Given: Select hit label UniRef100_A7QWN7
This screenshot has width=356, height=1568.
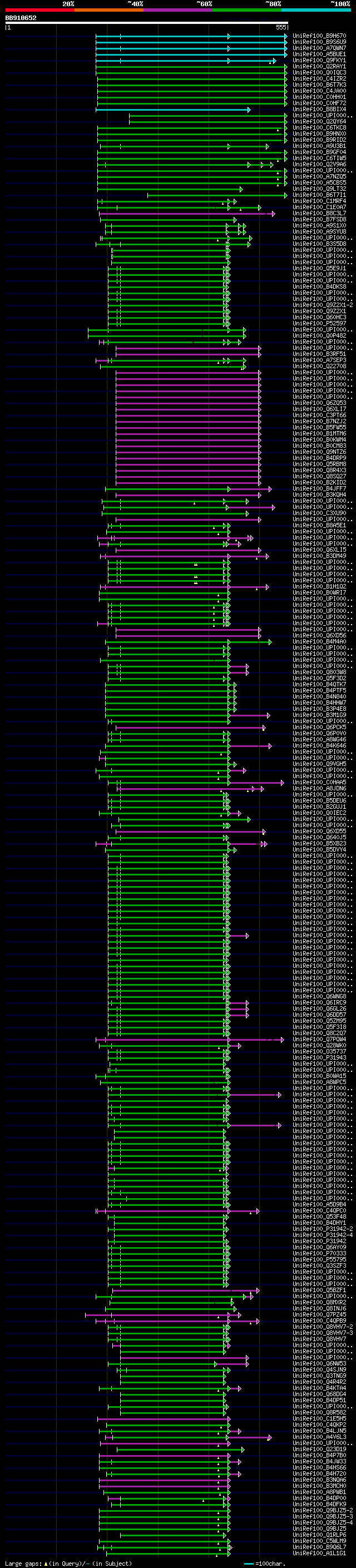Looking at the screenshot, I should click(319, 48).
